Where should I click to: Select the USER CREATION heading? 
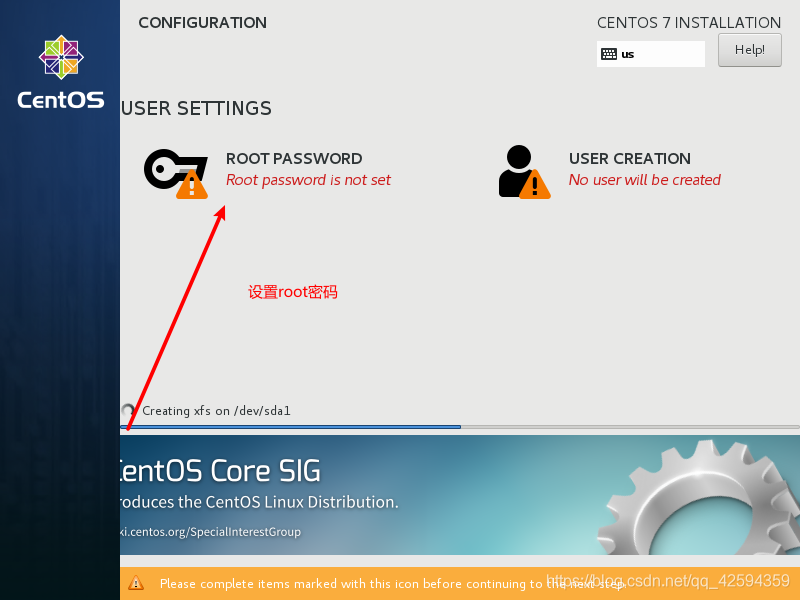tap(630, 159)
